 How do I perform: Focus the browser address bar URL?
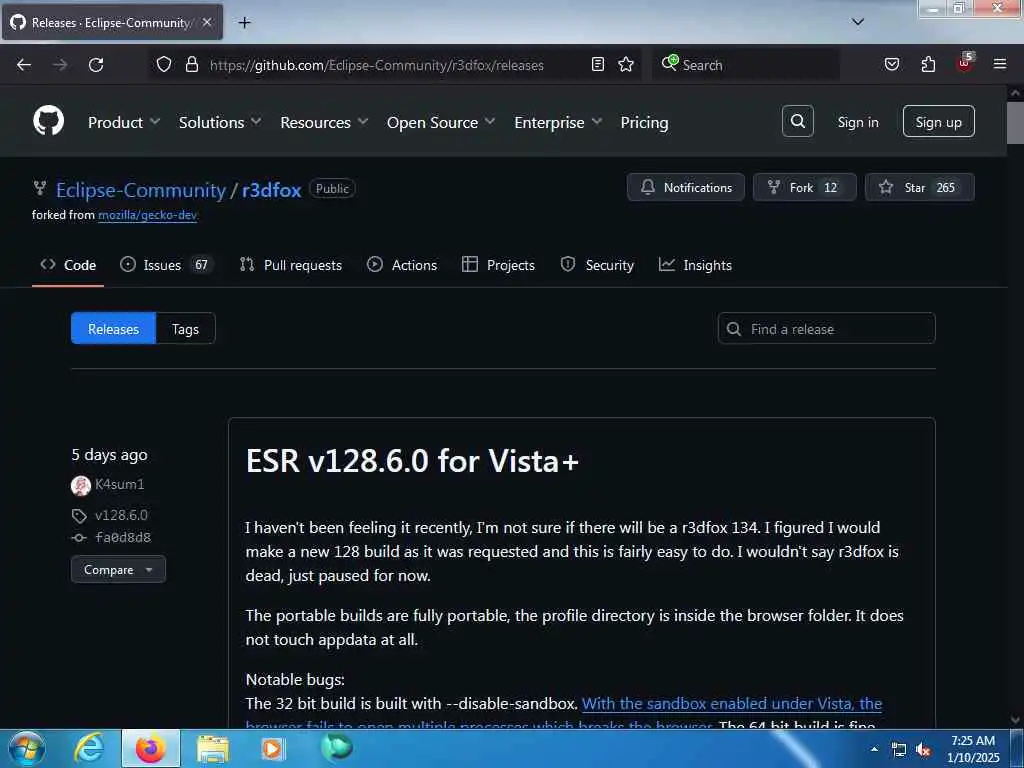pos(377,65)
